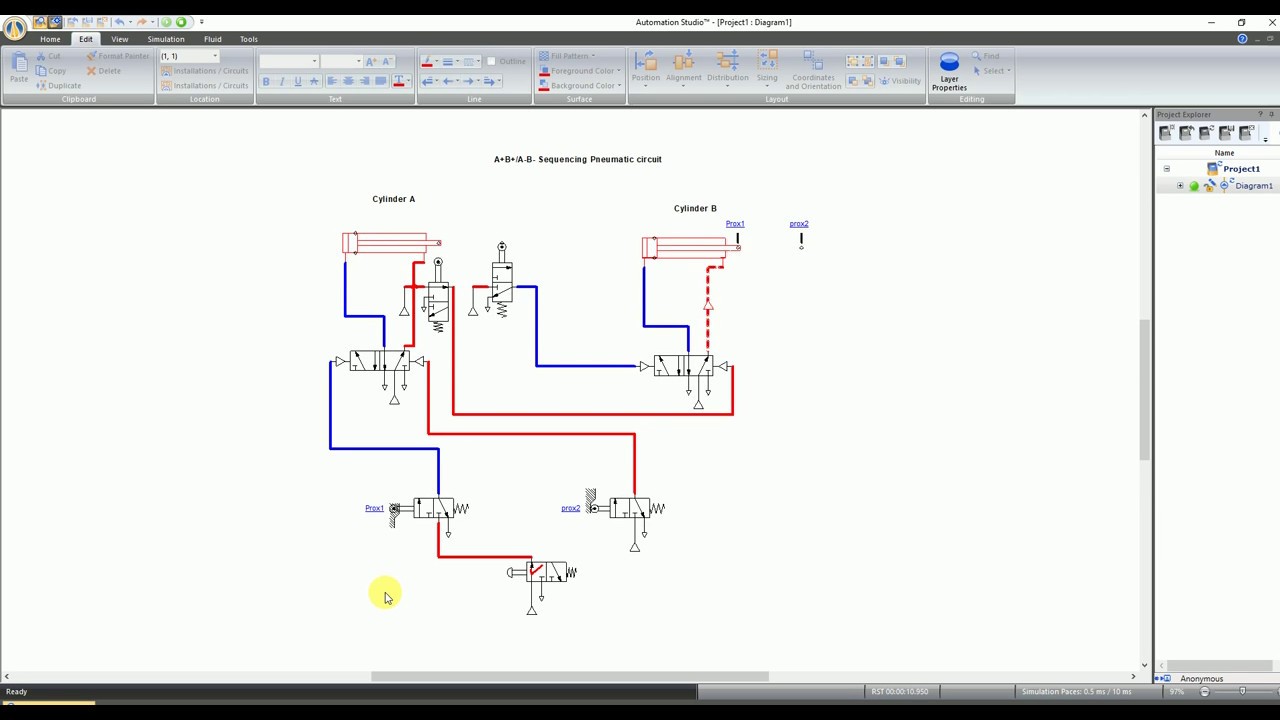Open the Fill Pattern dropdown
Viewport: 1280px width, 720px height.
[567, 56]
